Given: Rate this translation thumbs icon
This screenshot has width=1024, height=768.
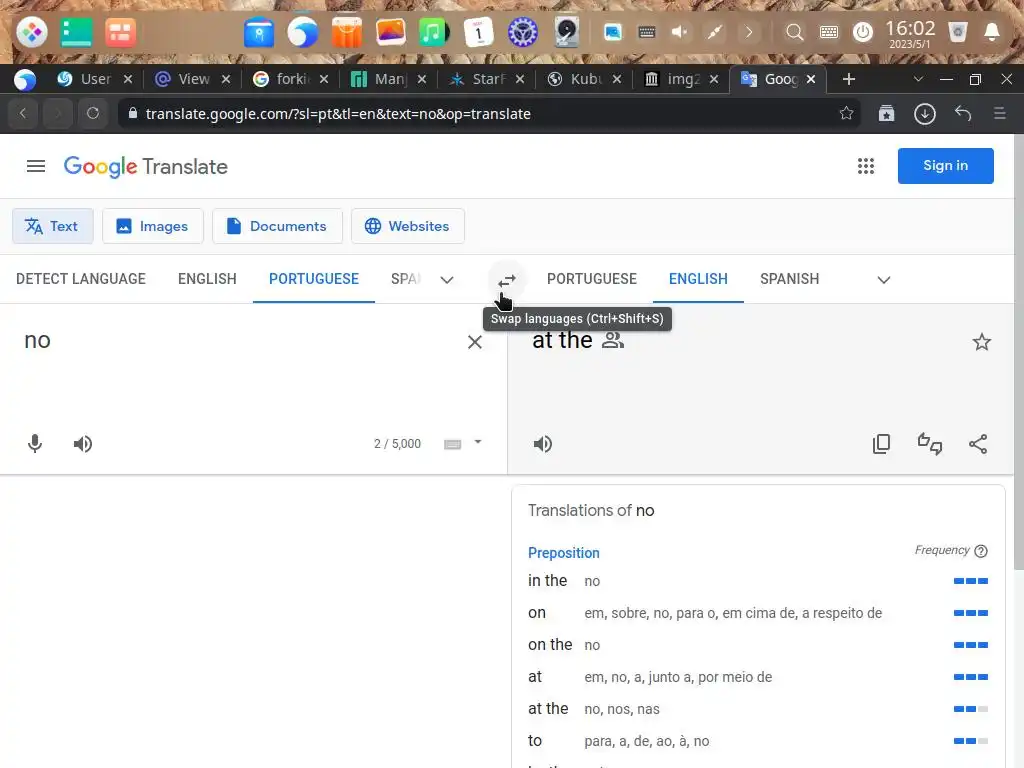Looking at the screenshot, I should [930, 444].
